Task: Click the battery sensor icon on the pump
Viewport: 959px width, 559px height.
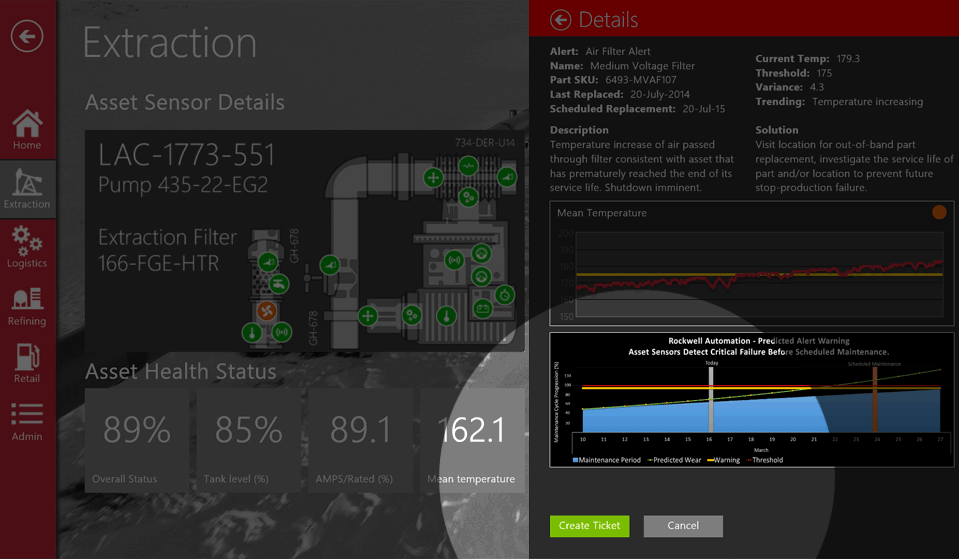Action: 483,308
